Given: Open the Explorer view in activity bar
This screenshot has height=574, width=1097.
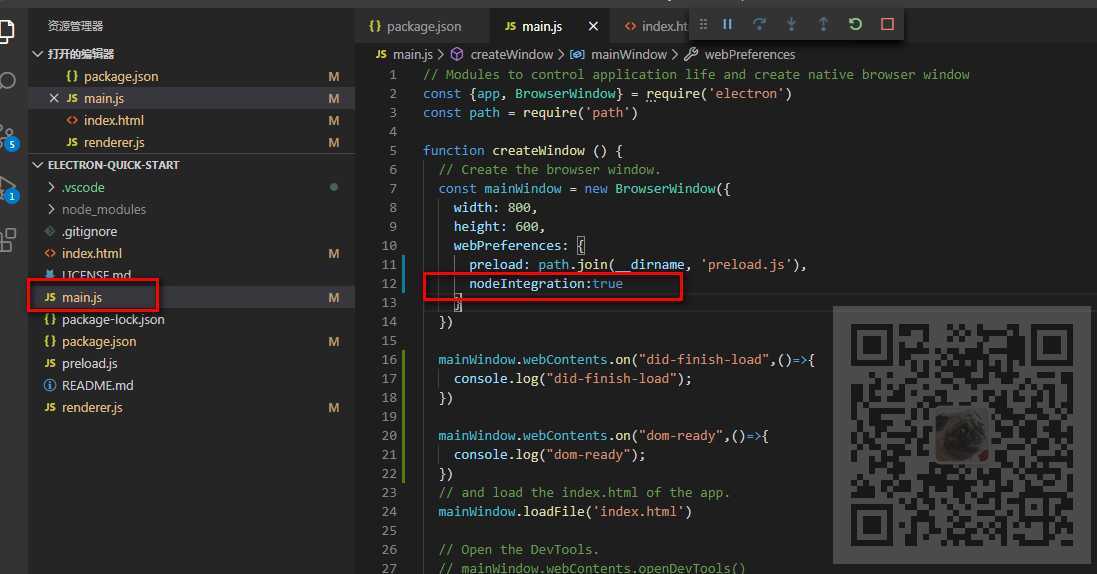Looking at the screenshot, I should (x=6, y=31).
